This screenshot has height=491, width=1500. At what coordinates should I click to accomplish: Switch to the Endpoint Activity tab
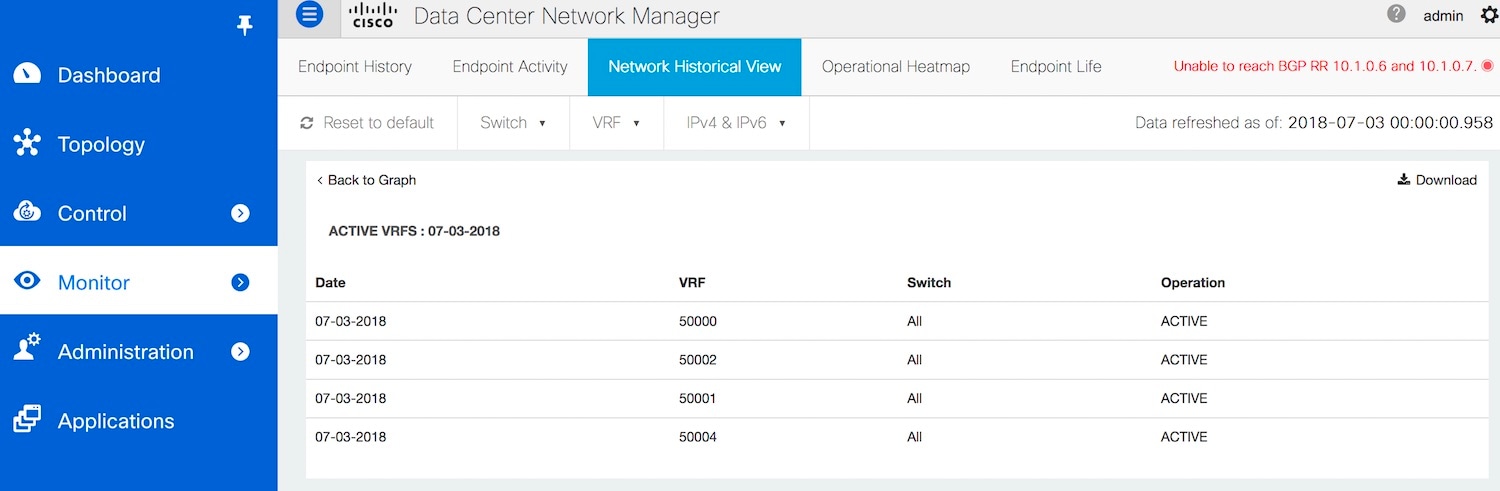510,67
